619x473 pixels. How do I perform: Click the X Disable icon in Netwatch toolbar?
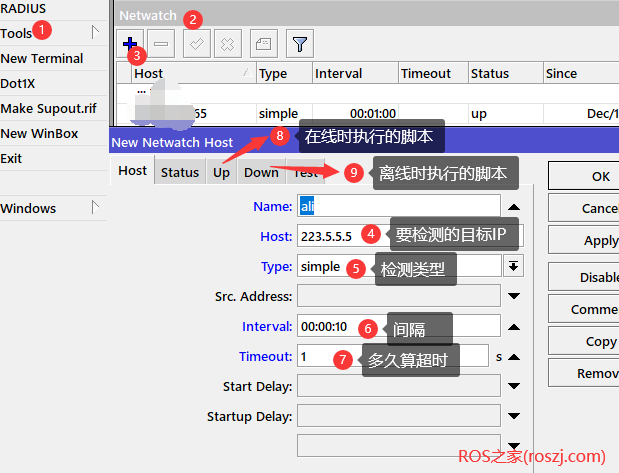click(227, 43)
